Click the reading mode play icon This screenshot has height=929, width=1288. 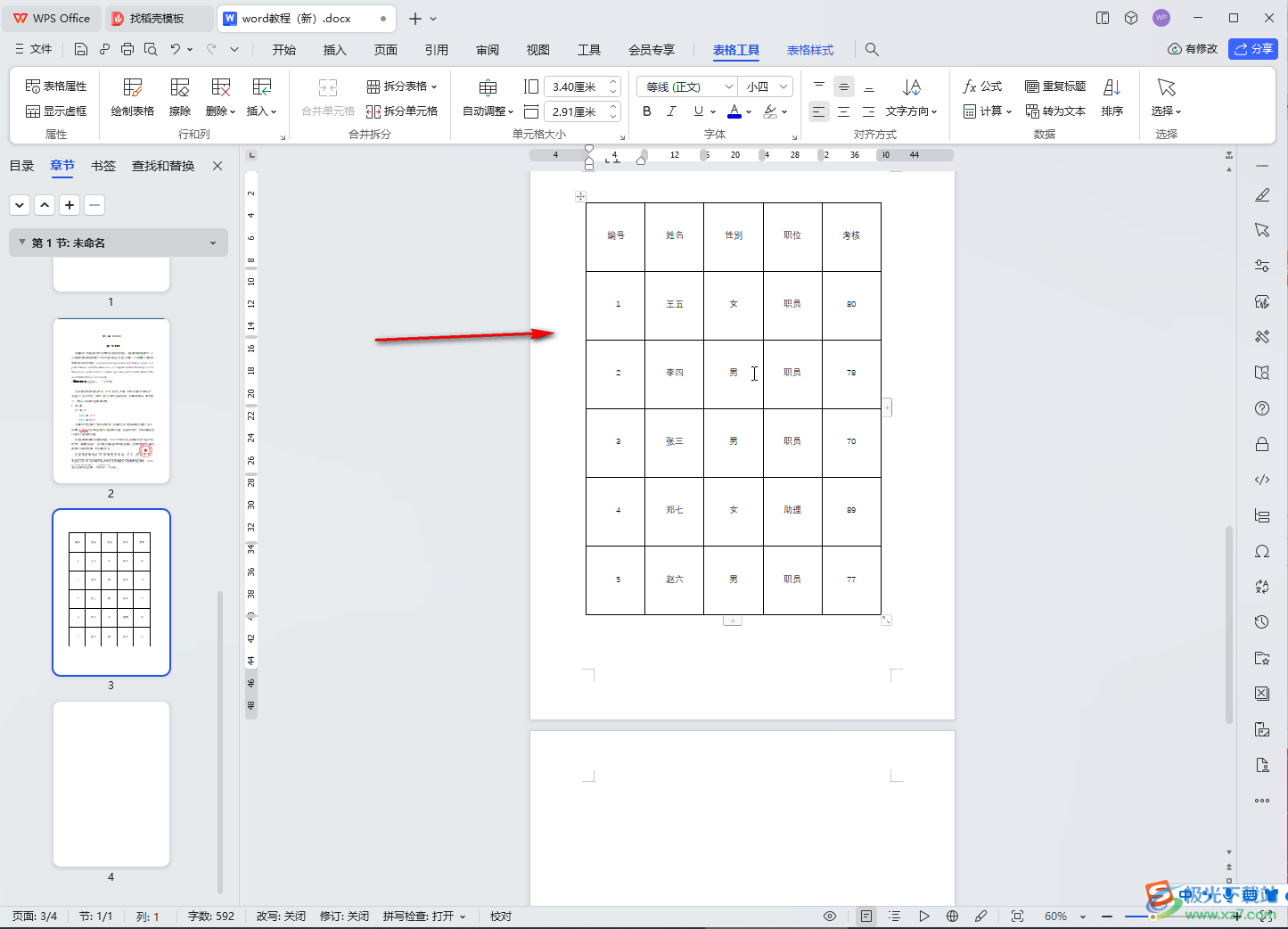(x=924, y=916)
